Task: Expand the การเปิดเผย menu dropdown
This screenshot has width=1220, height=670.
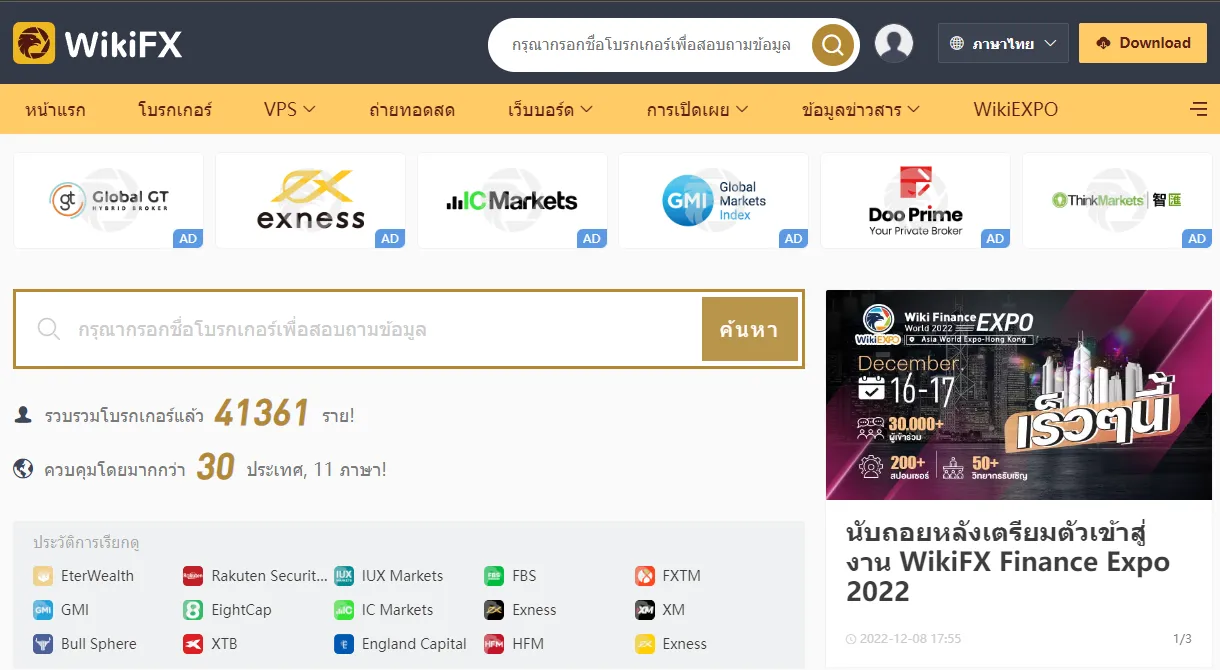Action: [x=695, y=110]
